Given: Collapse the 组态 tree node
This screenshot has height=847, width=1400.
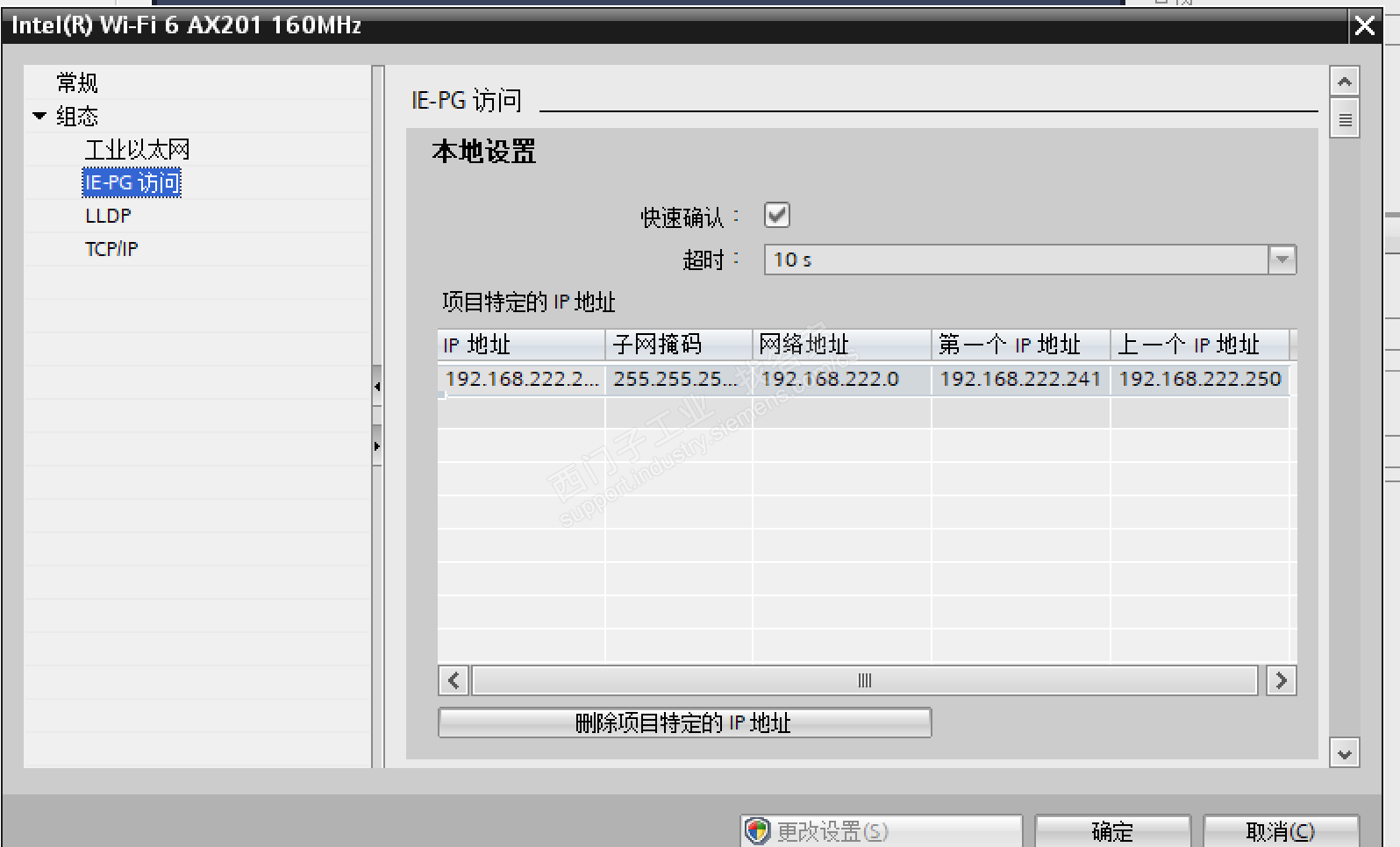Looking at the screenshot, I should [x=39, y=116].
